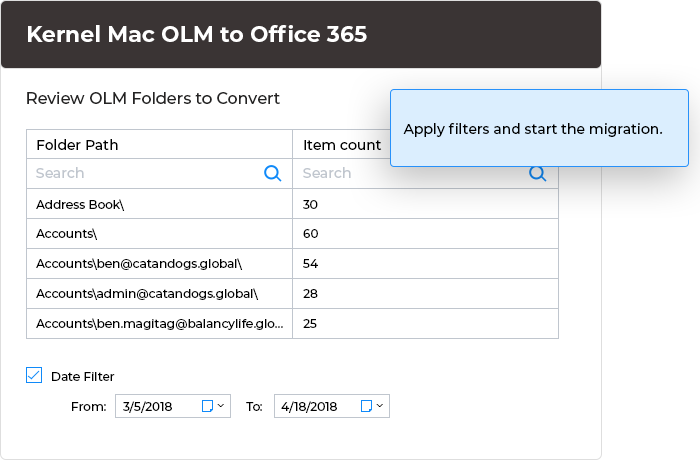This screenshot has height=460, width=700.
Task: Open the From date calendar icon
Action: pos(207,406)
